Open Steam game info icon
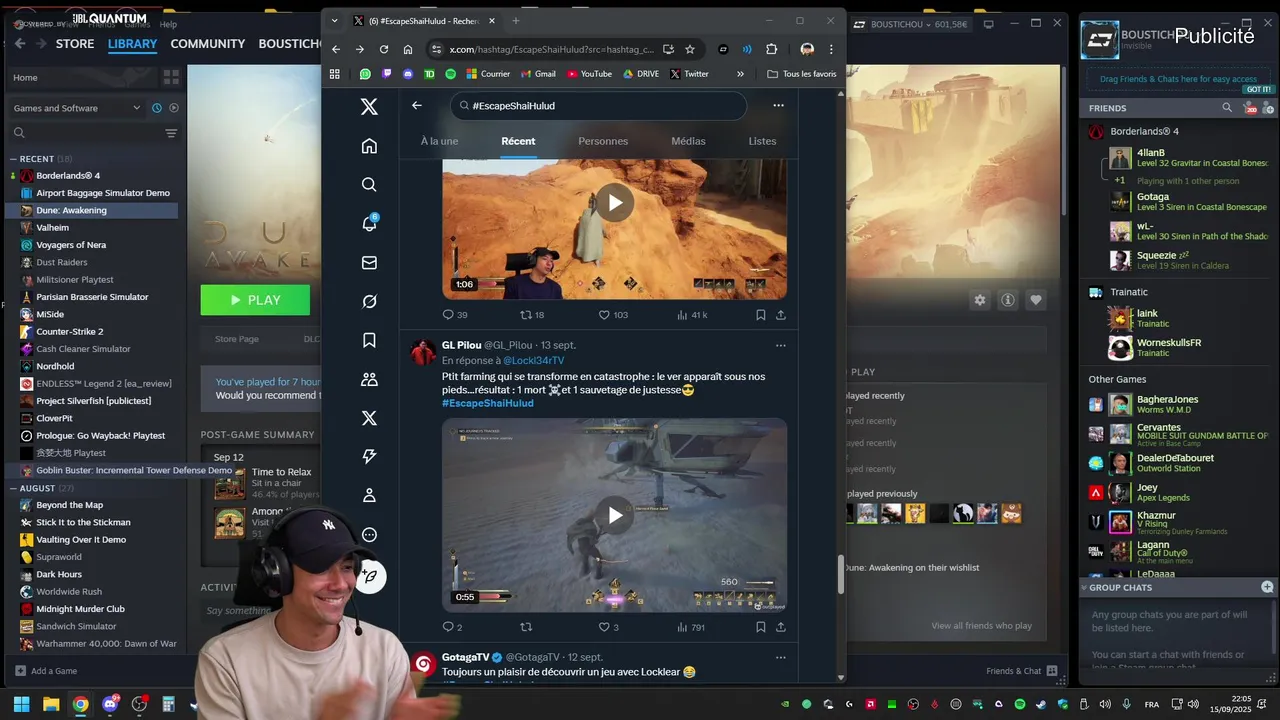Image resolution: width=1280 pixels, height=720 pixels. point(1008,300)
